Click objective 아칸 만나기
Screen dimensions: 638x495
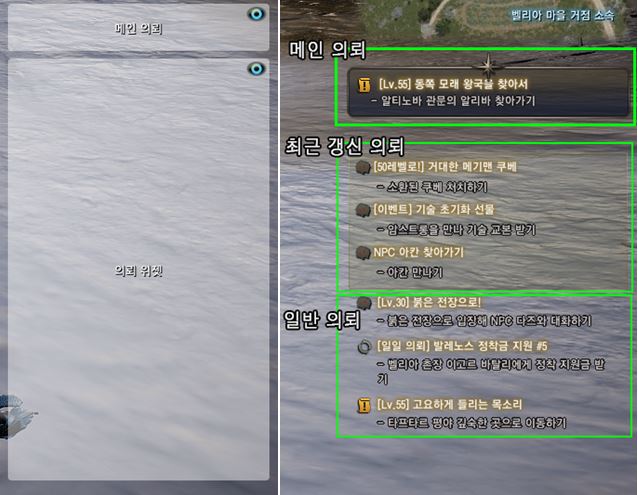(x=410, y=272)
